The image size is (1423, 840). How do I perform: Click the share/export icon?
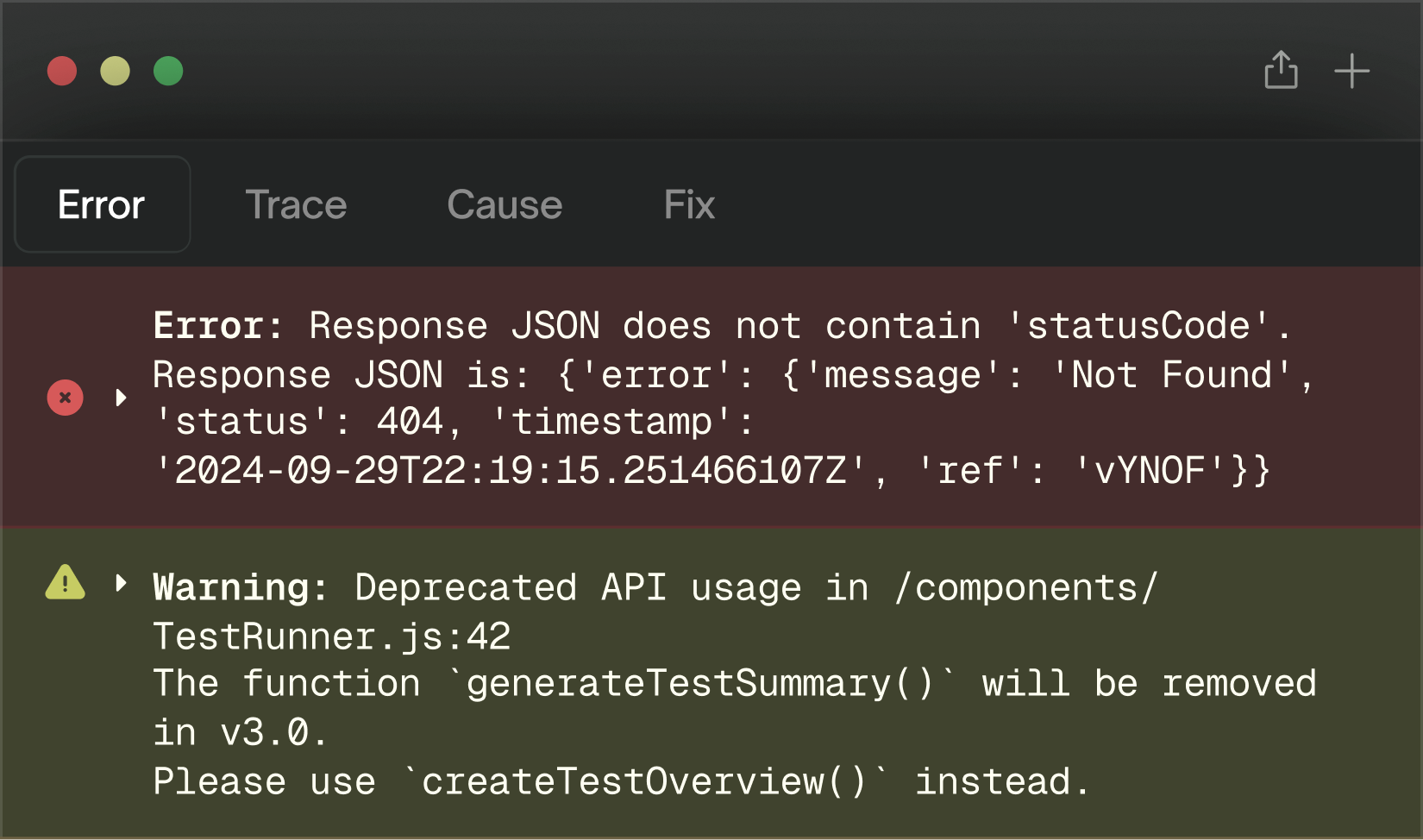pos(1281,70)
